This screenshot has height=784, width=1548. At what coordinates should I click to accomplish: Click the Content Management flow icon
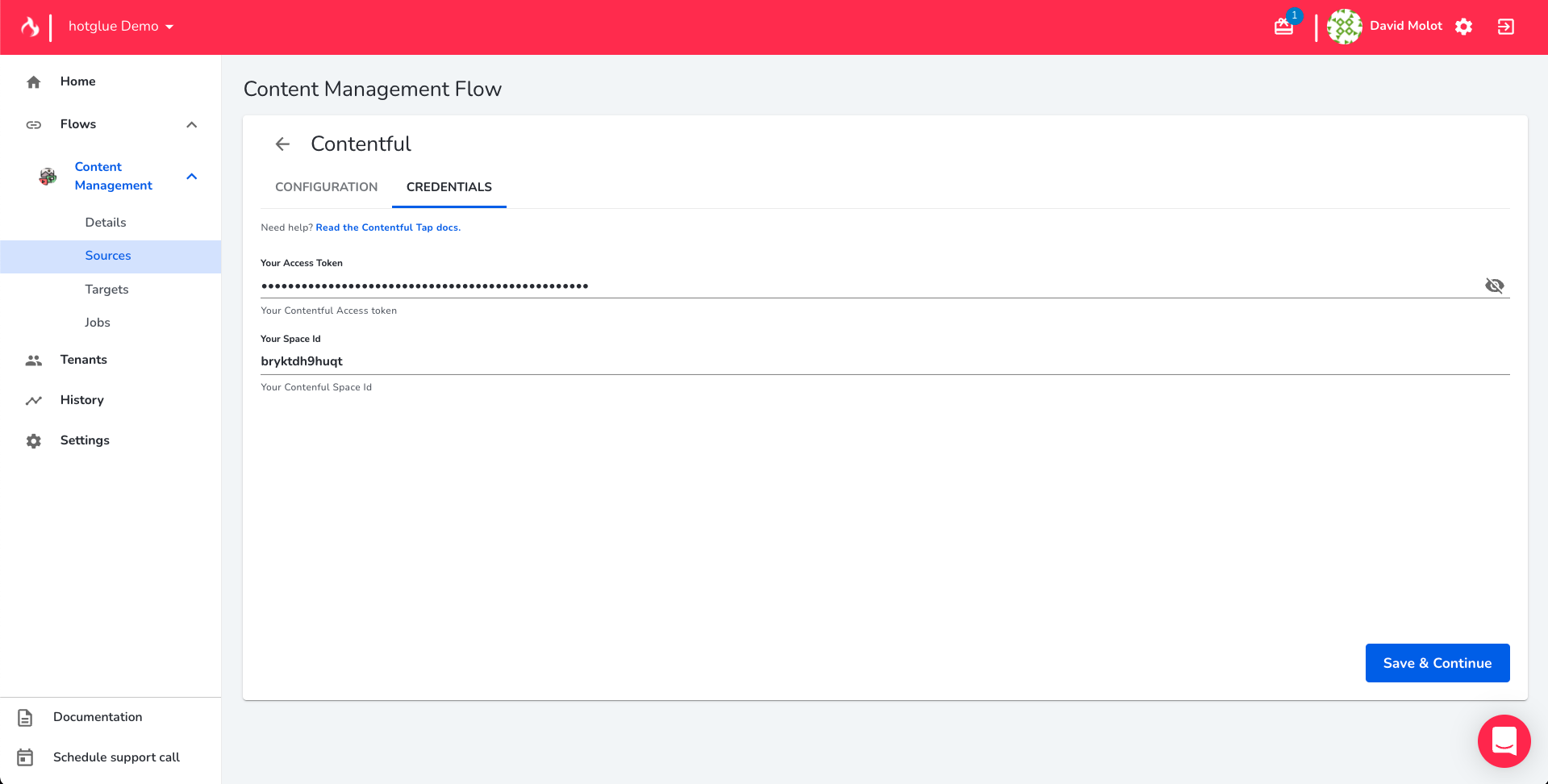pyautogui.click(x=48, y=176)
